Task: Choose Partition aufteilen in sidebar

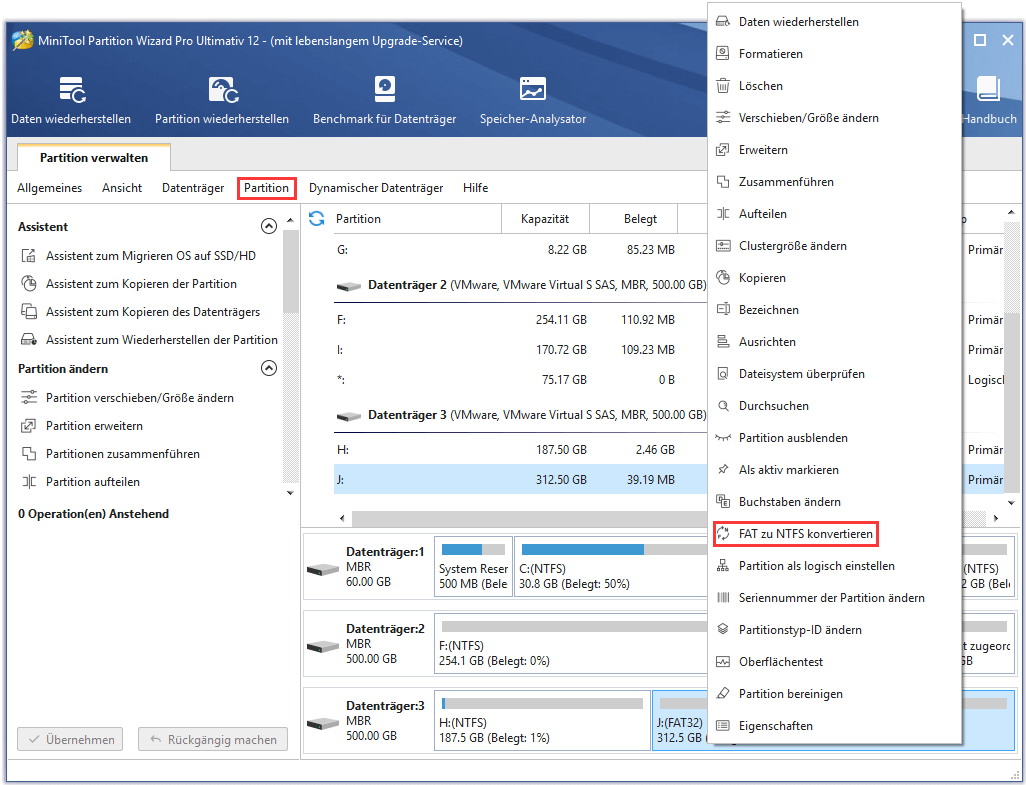Action: point(92,482)
